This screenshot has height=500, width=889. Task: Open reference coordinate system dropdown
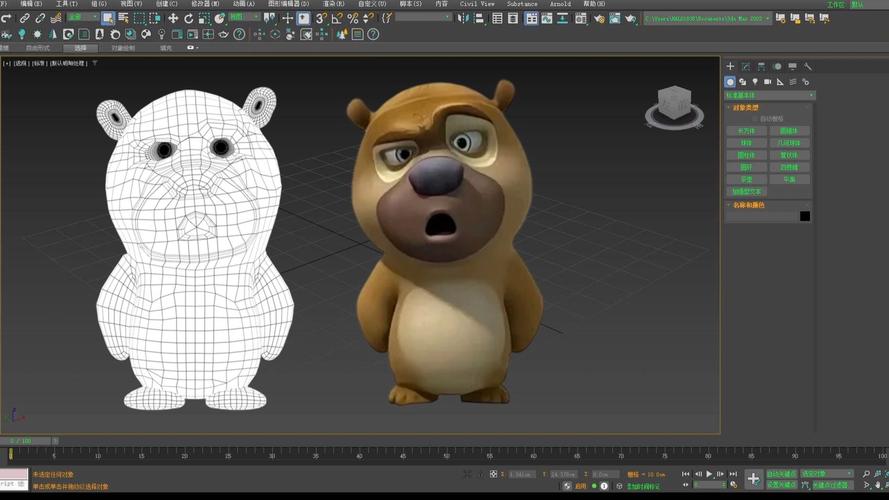tap(244, 18)
